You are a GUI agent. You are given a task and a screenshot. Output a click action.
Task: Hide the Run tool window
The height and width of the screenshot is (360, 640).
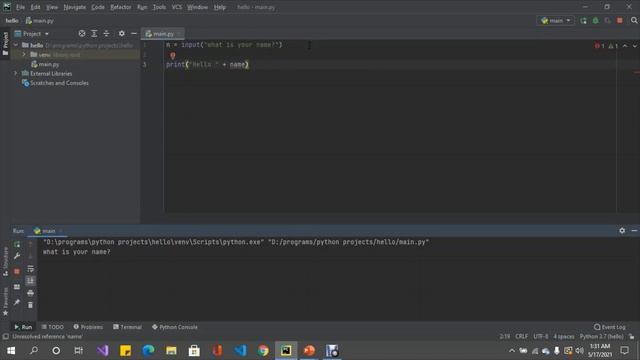pos(634,231)
